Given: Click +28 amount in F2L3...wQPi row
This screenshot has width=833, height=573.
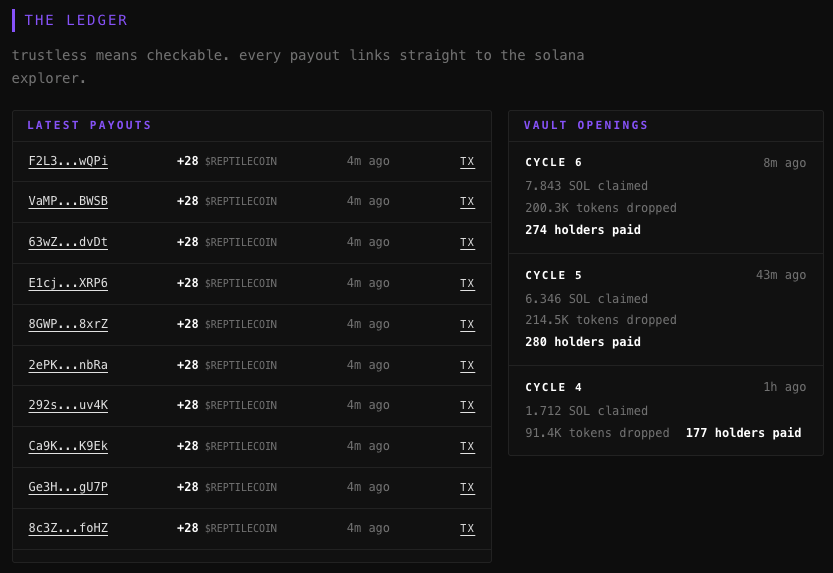Looking at the screenshot, I should tap(188, 161).
